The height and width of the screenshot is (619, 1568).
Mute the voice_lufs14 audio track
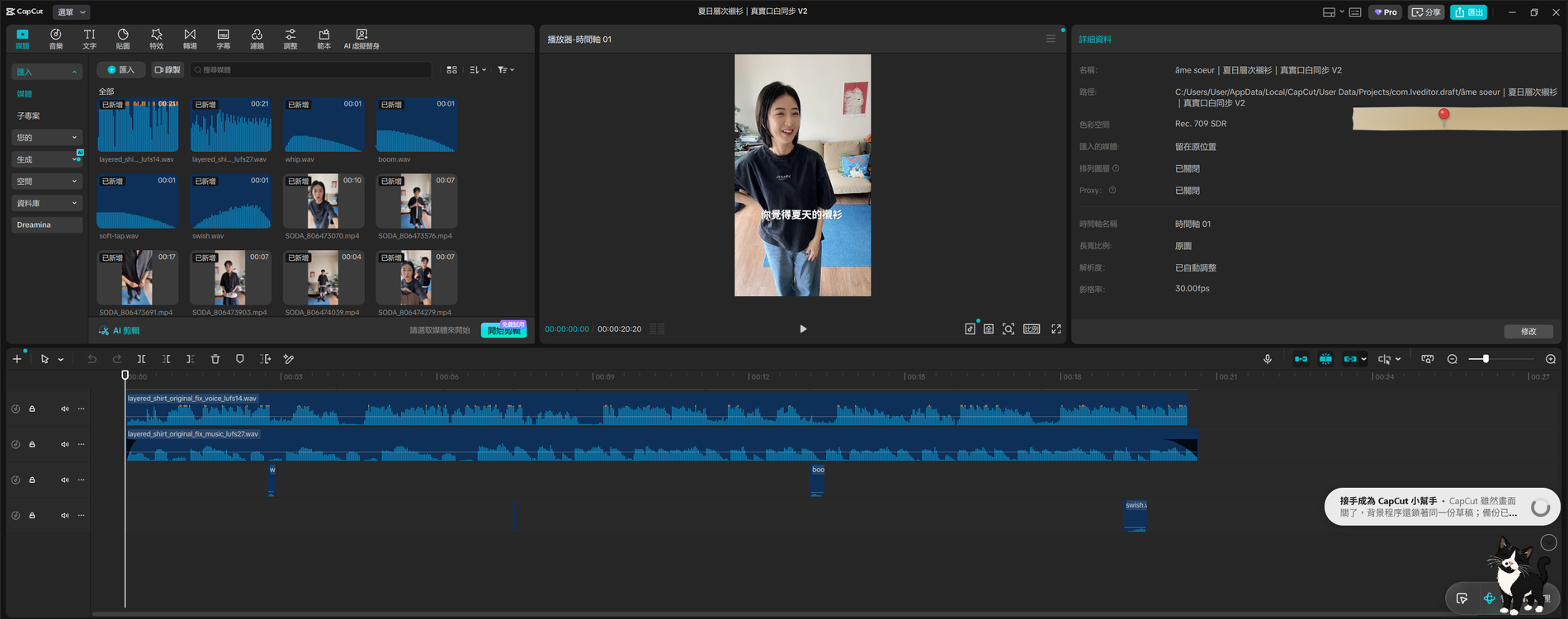coord(64,409)
